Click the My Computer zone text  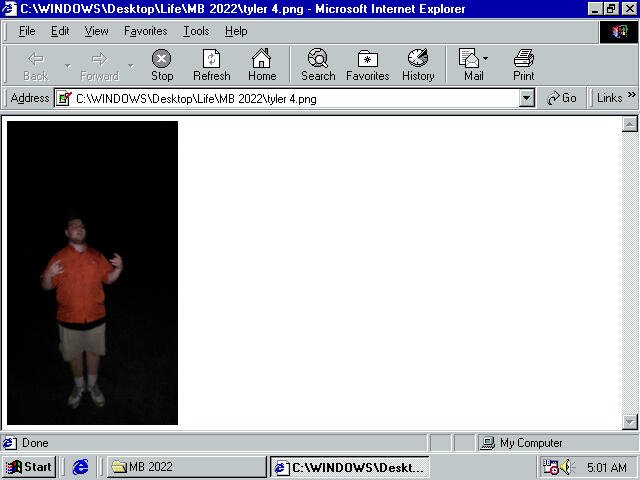coord(531,443)
